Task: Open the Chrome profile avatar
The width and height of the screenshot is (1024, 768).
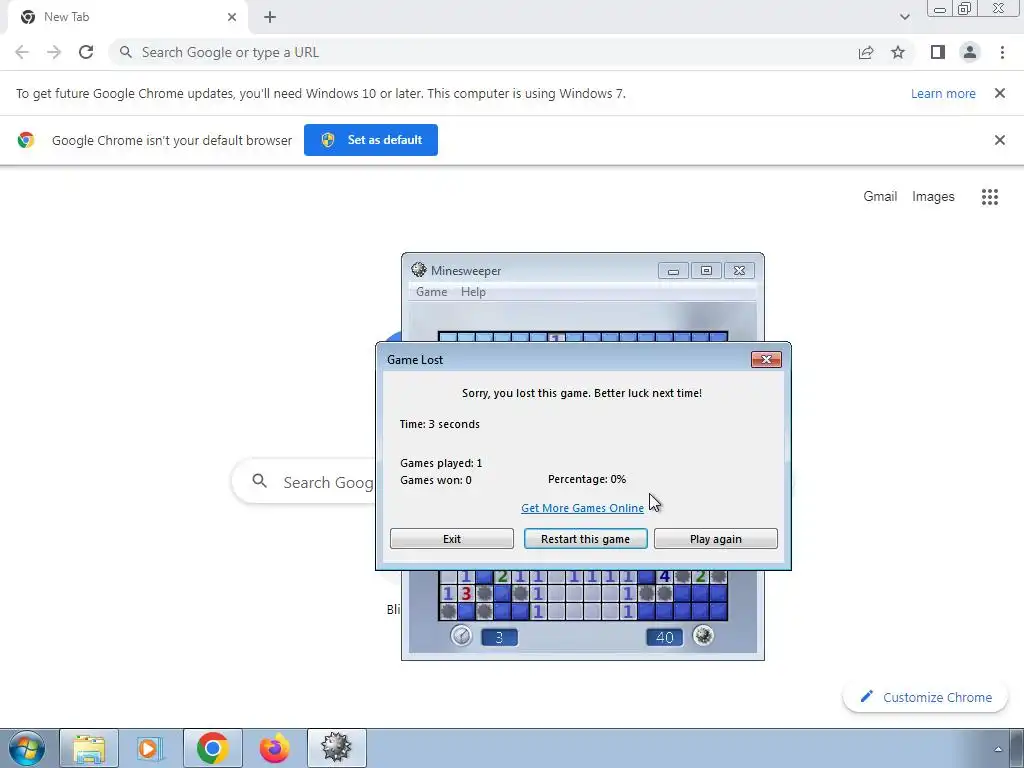Action: click(970, 52)
